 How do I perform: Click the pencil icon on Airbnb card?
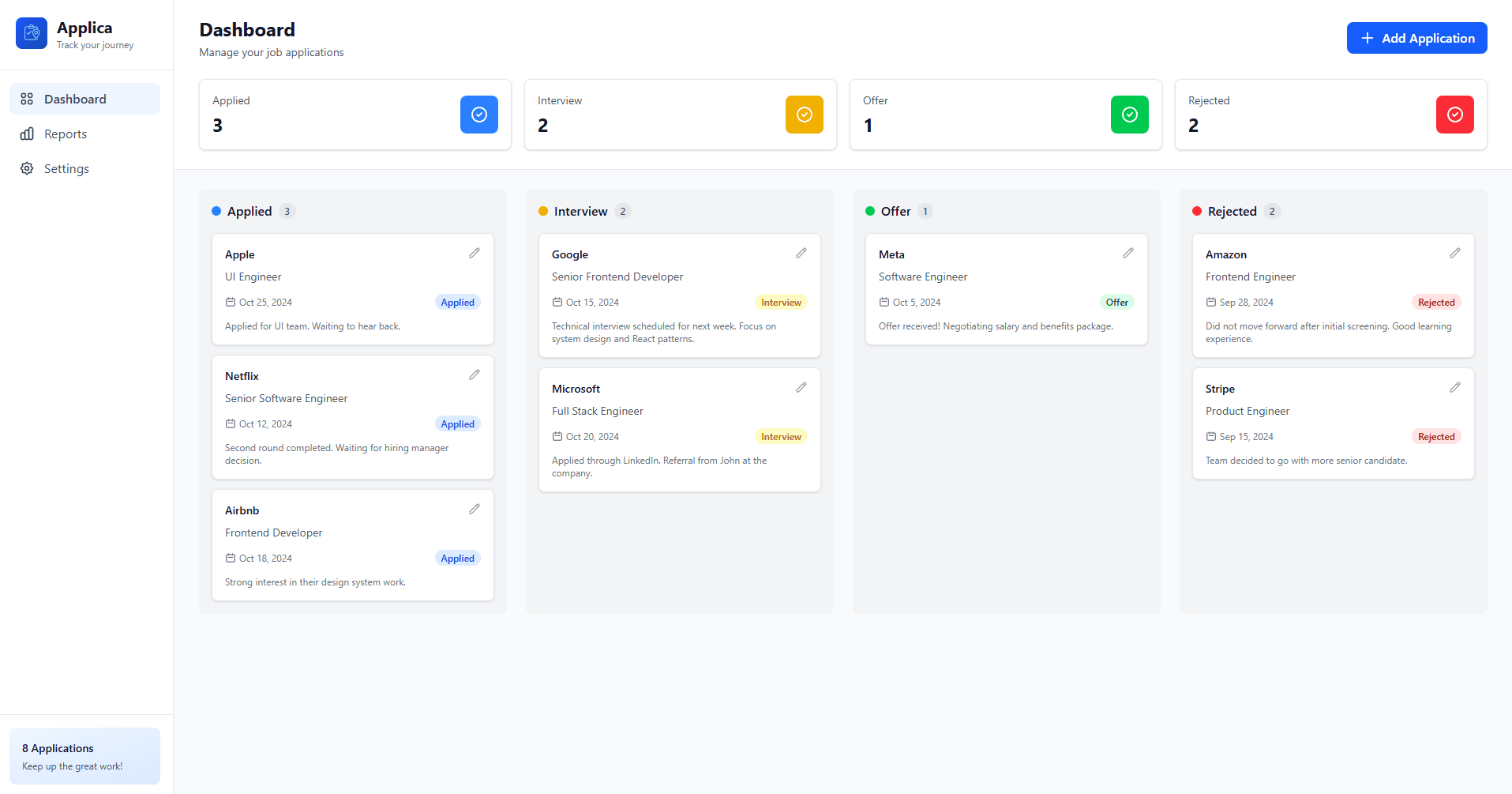pyautogui.click(x=474, y=509)
